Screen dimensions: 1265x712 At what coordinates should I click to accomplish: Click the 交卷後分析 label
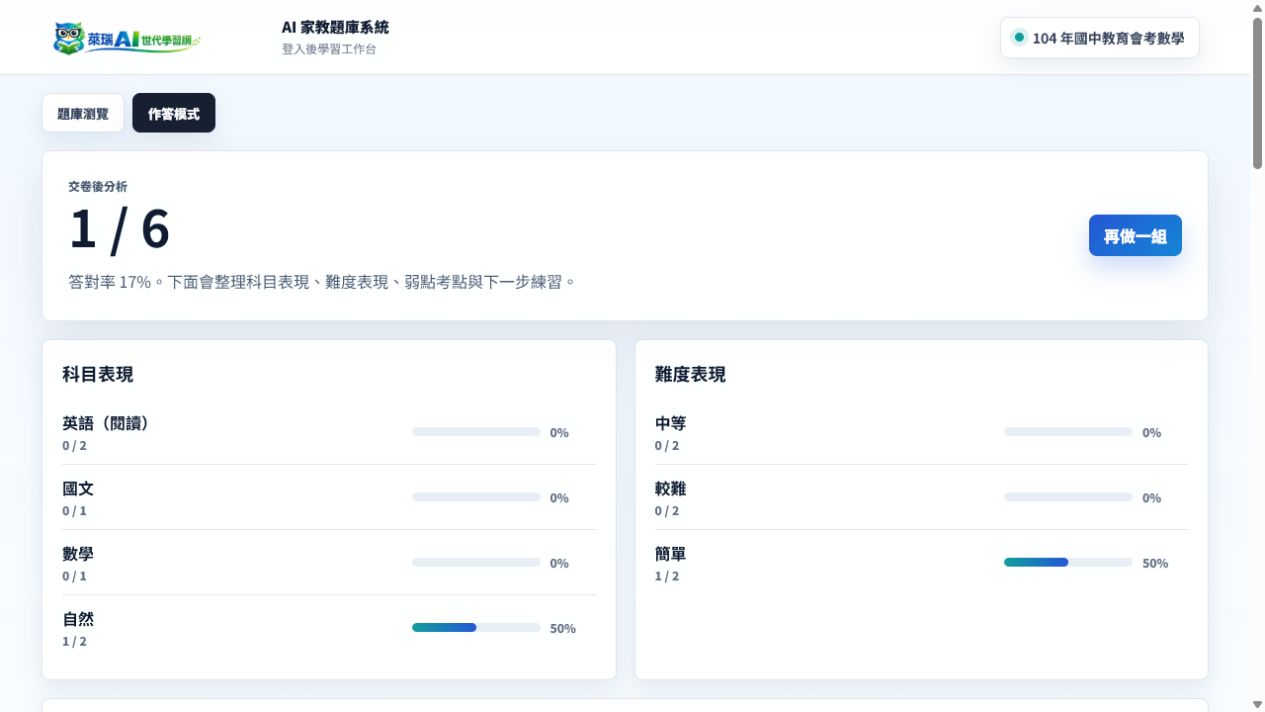point(98,186)
